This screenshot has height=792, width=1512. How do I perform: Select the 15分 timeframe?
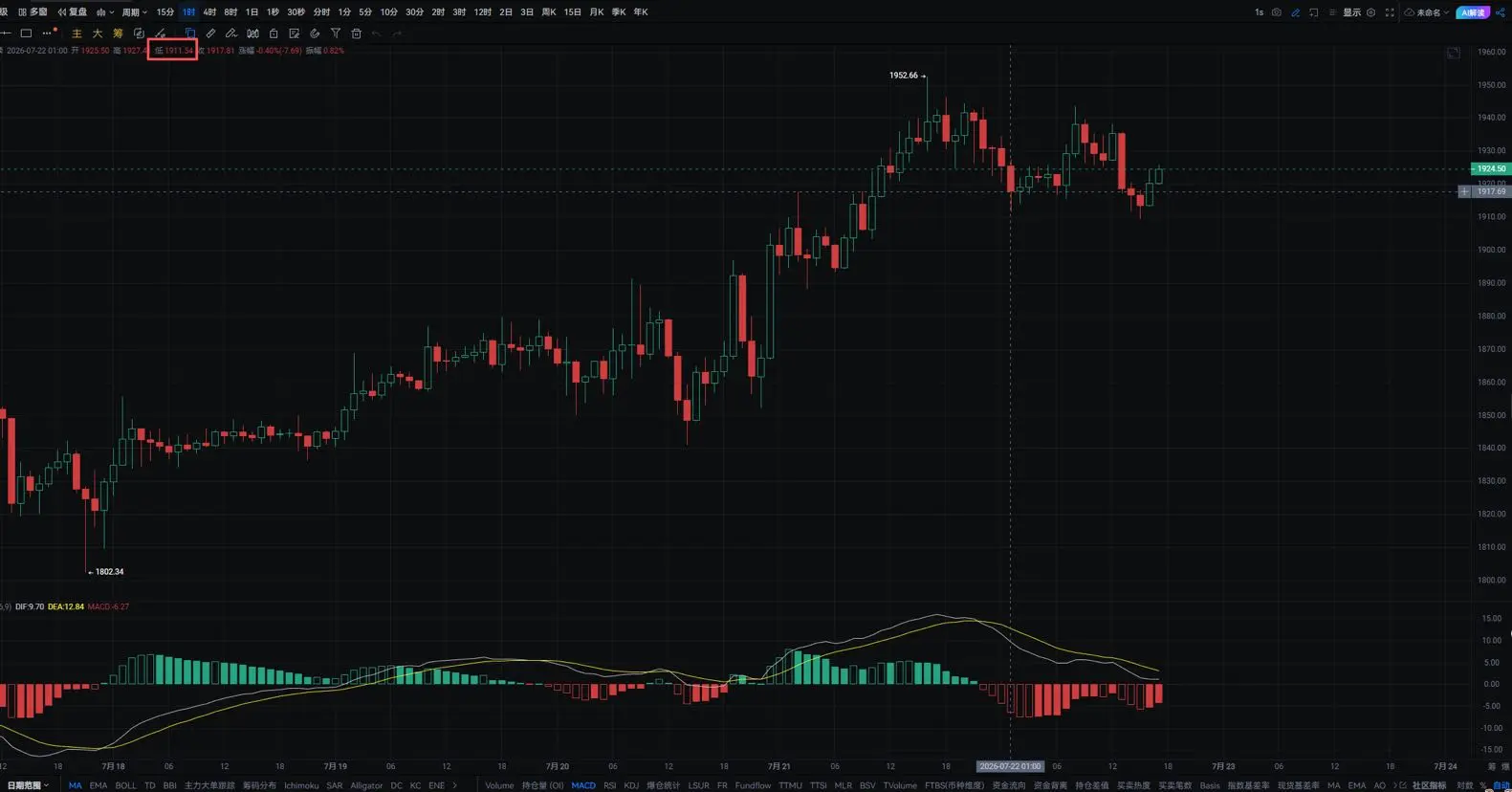(165, 12)
